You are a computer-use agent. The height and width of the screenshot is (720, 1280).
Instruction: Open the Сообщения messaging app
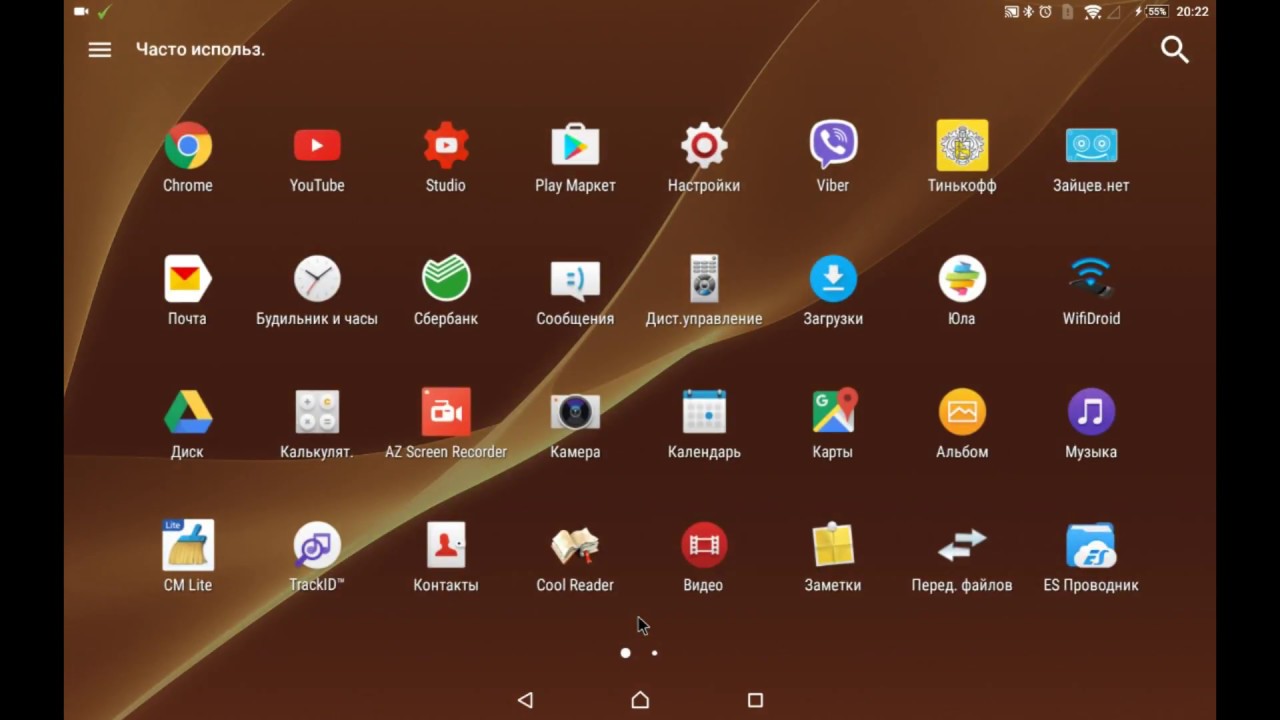tap(575, 279)
